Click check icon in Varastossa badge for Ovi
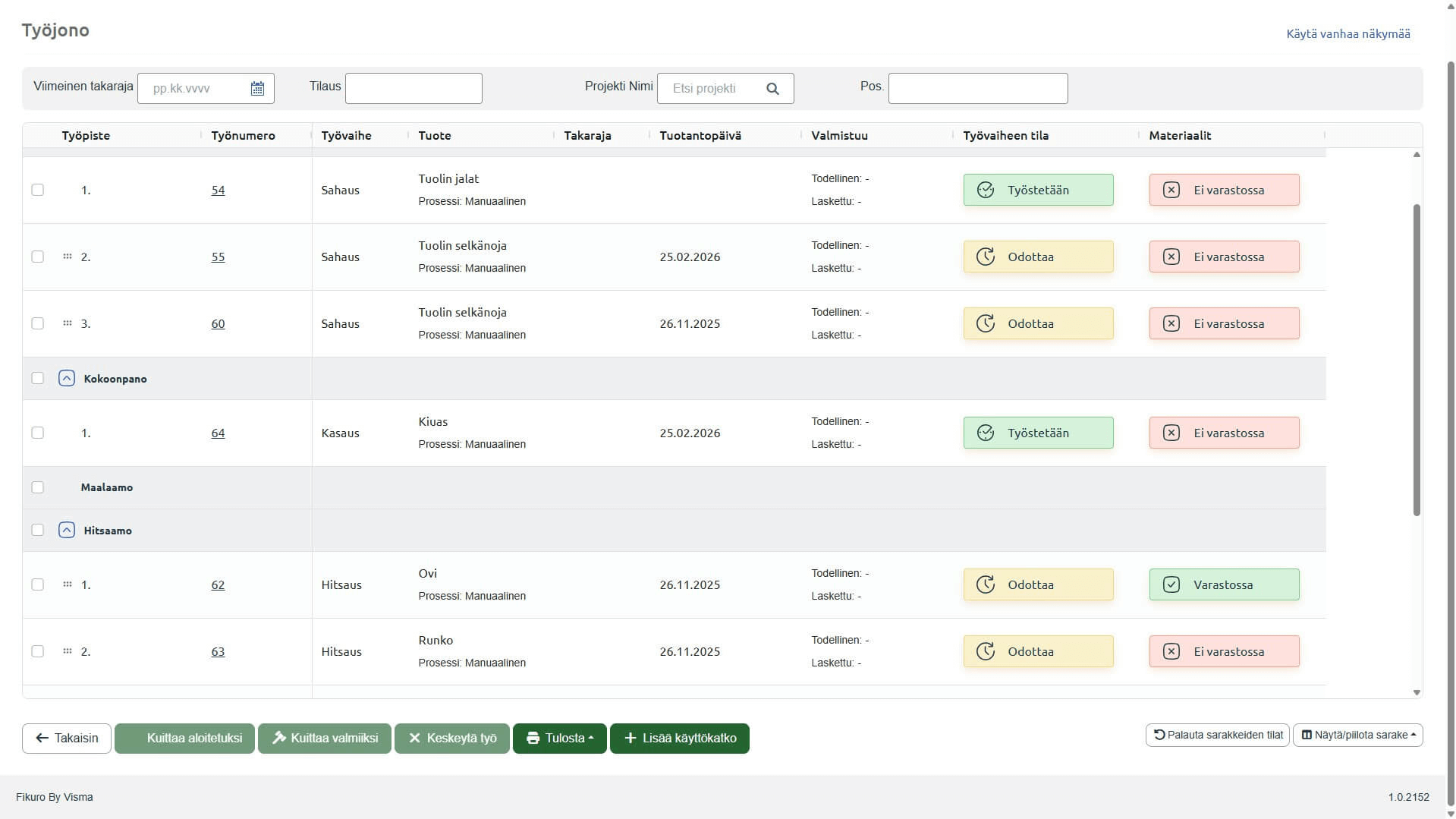The height and width of the screenshot is (819, 1456). pos(1171,584)
